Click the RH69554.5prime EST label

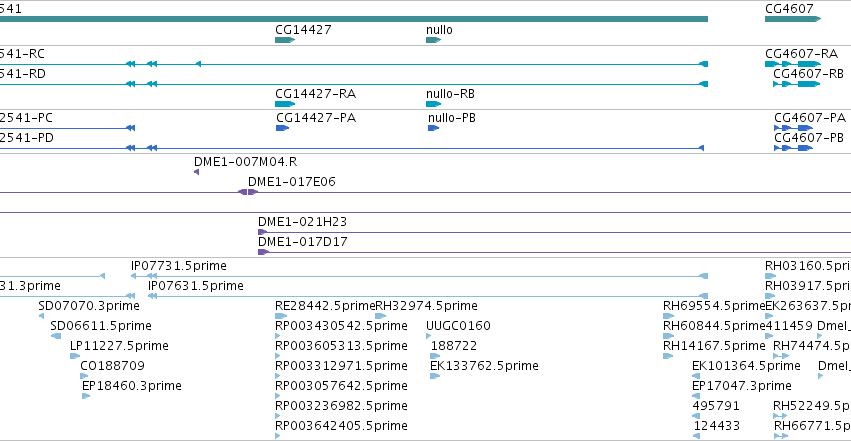coord(714,306)
